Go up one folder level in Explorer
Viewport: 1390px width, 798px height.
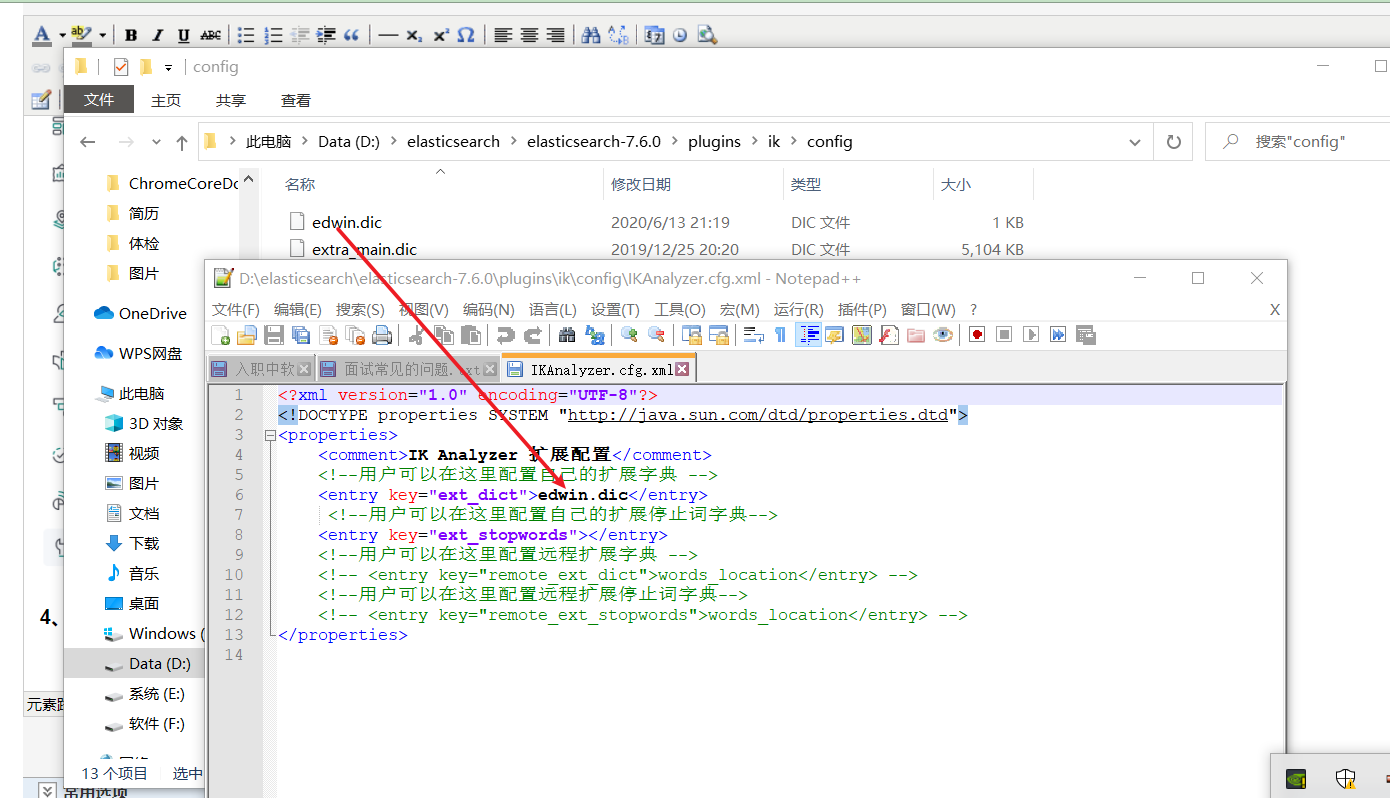[182, 142]
